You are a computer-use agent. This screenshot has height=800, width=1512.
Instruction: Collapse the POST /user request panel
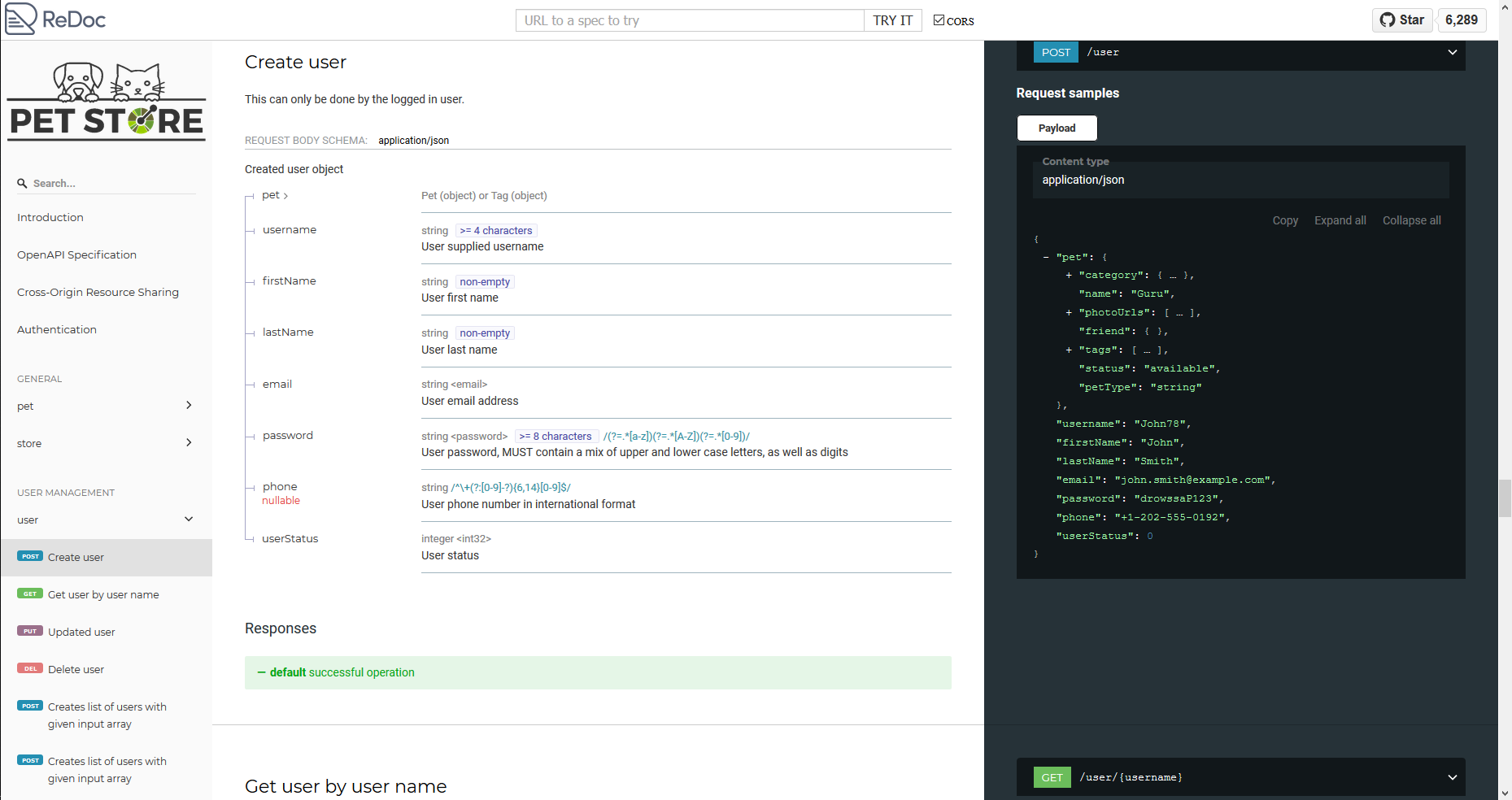tap(1453, 52)
